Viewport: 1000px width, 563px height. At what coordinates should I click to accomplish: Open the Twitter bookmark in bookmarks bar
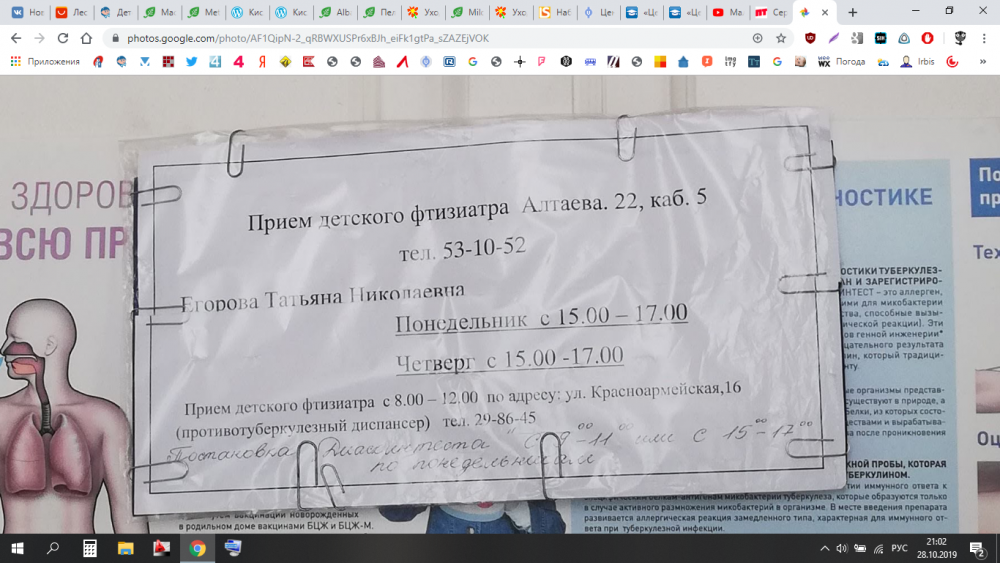(x=192, y=62)
